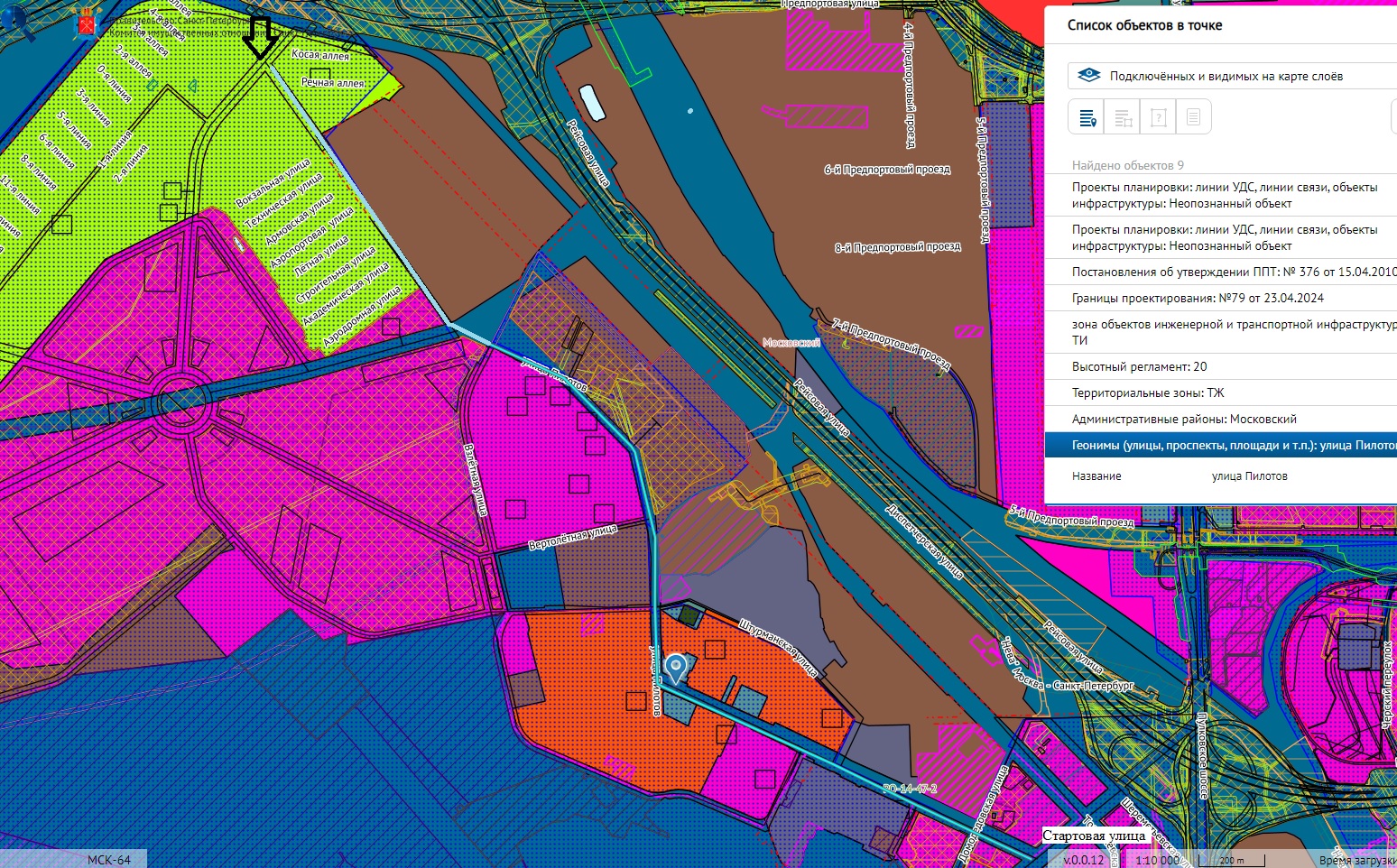This screenshot has height=868, width=1397.
Task: Click the 1:10 000 map scale indicator
Action: (x=1156, y=860)
